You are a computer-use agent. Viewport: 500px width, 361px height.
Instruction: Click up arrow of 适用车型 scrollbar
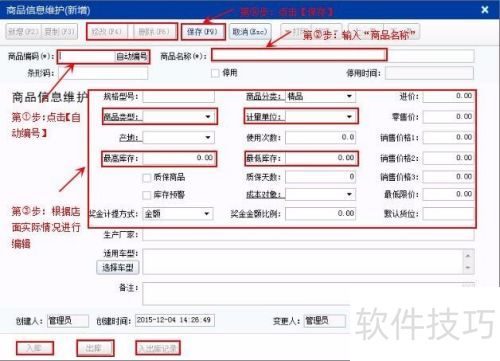coord(468,256)
